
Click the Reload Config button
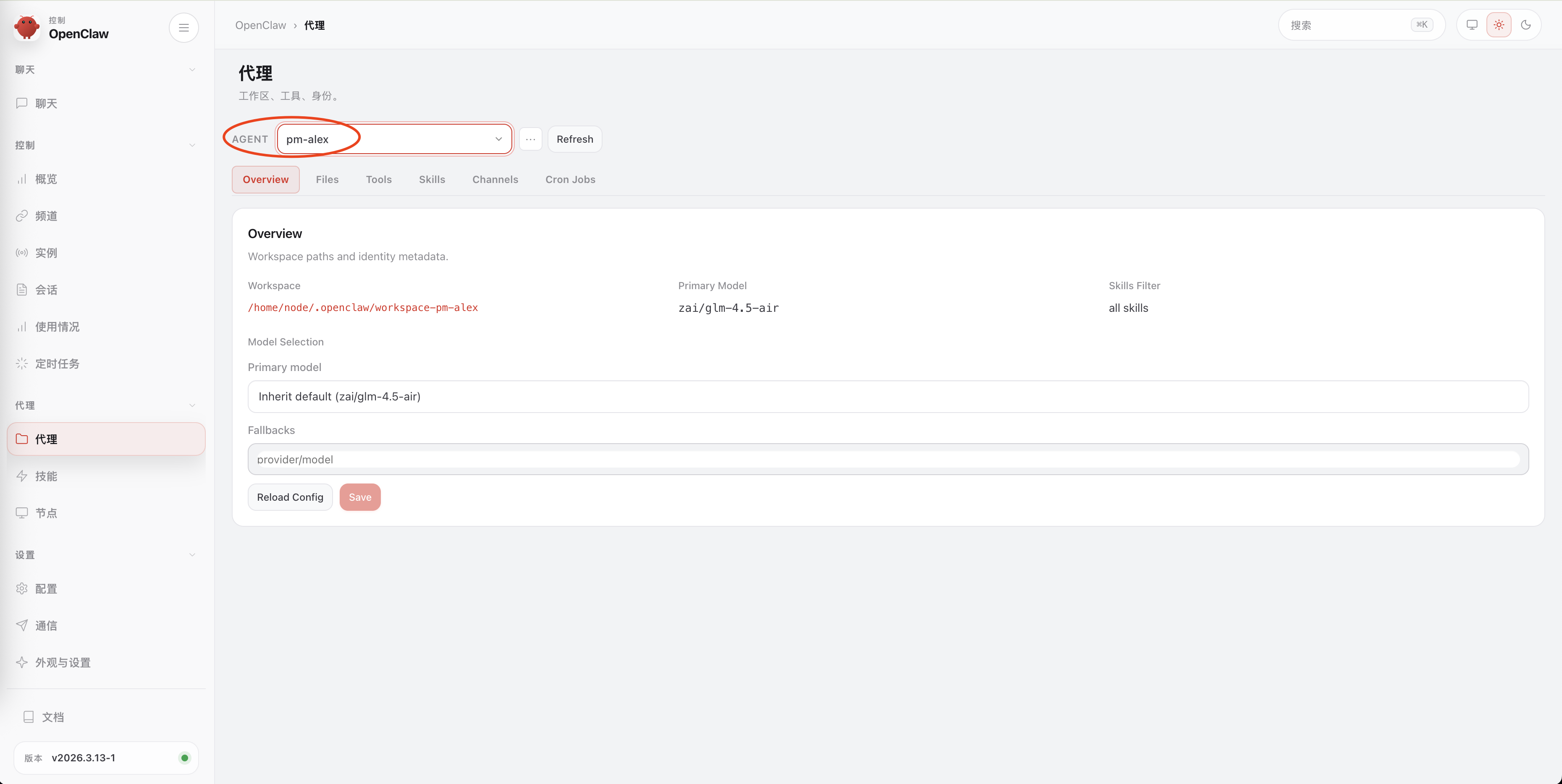[x=290, y=497]
